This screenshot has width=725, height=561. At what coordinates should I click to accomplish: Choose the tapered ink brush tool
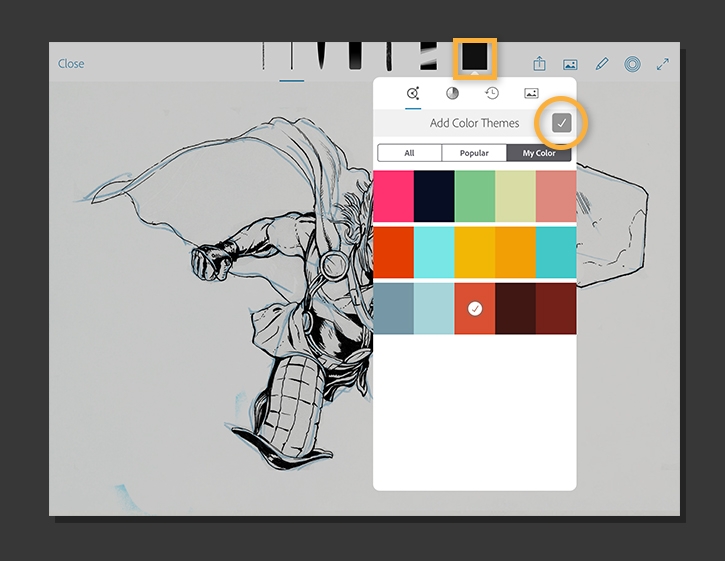[x=320, y=56]
